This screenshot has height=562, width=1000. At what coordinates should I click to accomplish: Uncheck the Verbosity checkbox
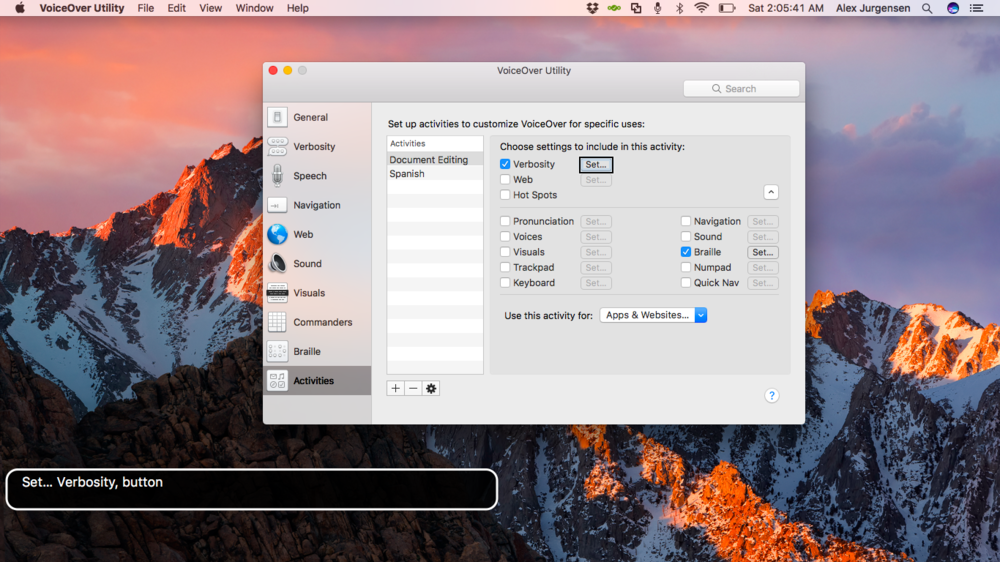pos(505,165)
